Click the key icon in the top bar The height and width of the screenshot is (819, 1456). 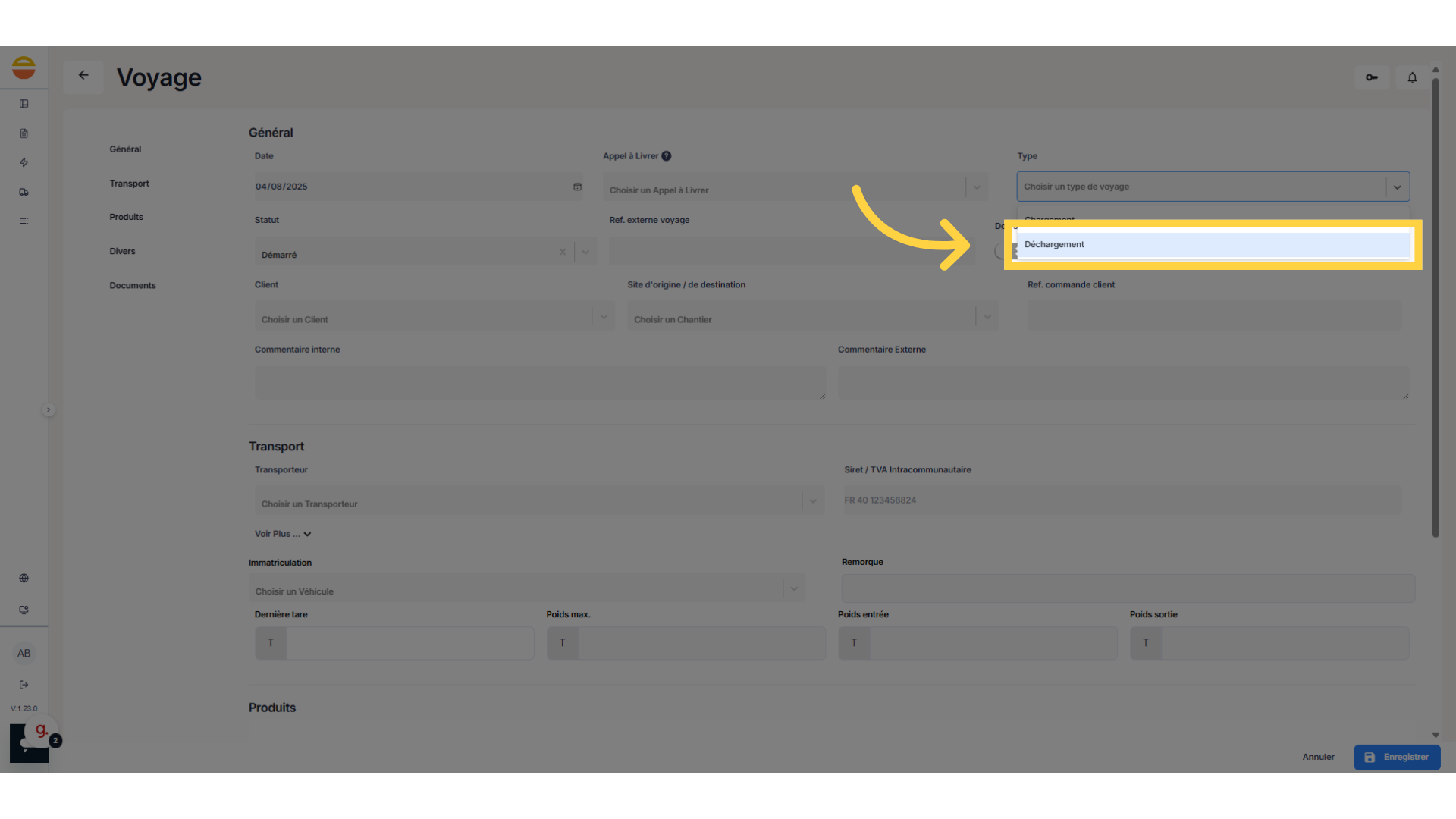click(1371, 77)
